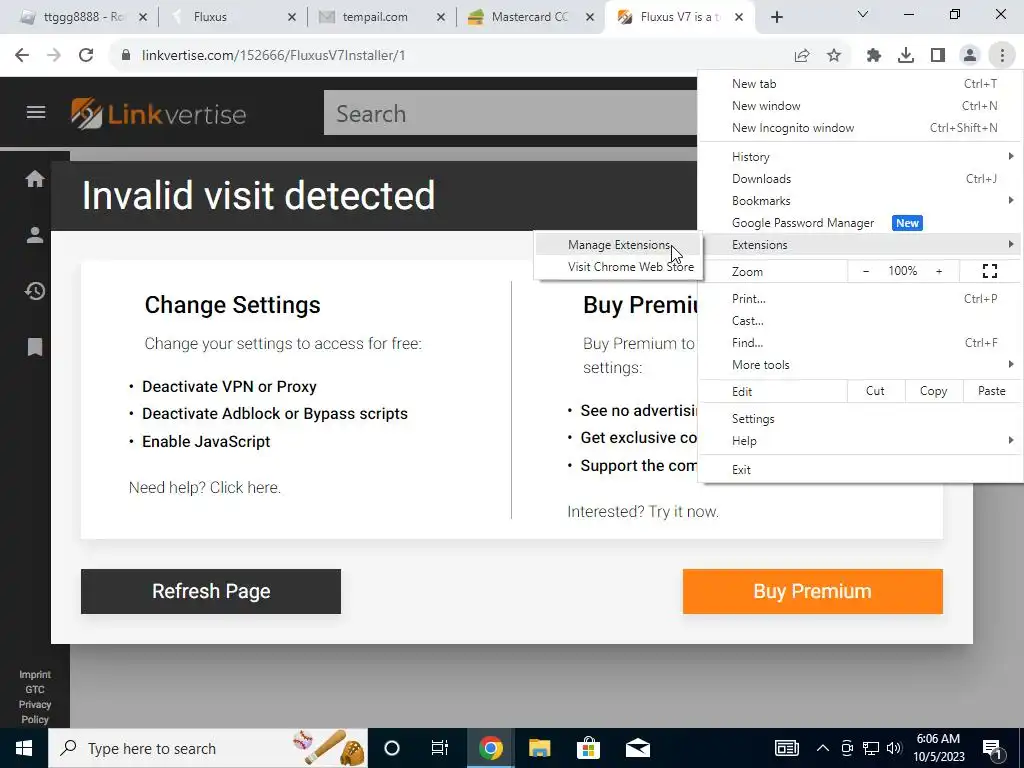Reload the page with the refresh icon
1024x768 pixels.
(86, 56)
